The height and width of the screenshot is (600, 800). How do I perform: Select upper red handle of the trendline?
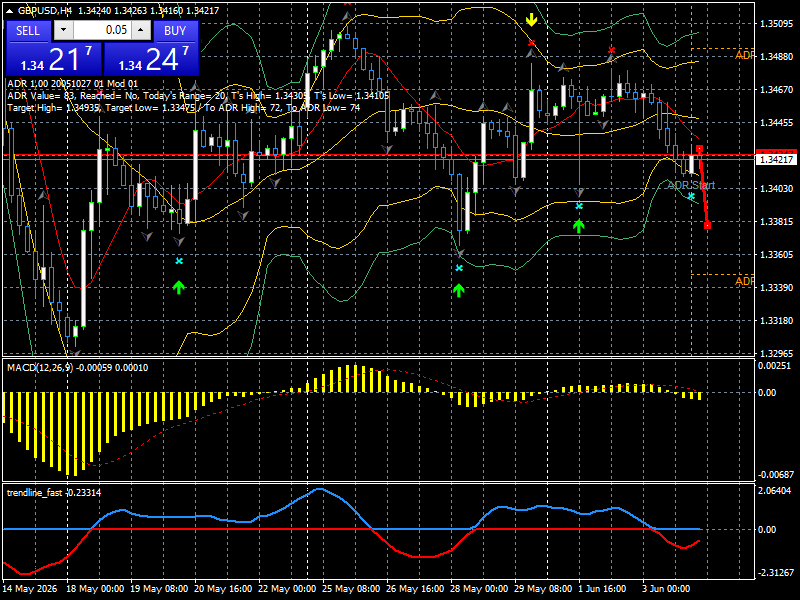(699, 149)
